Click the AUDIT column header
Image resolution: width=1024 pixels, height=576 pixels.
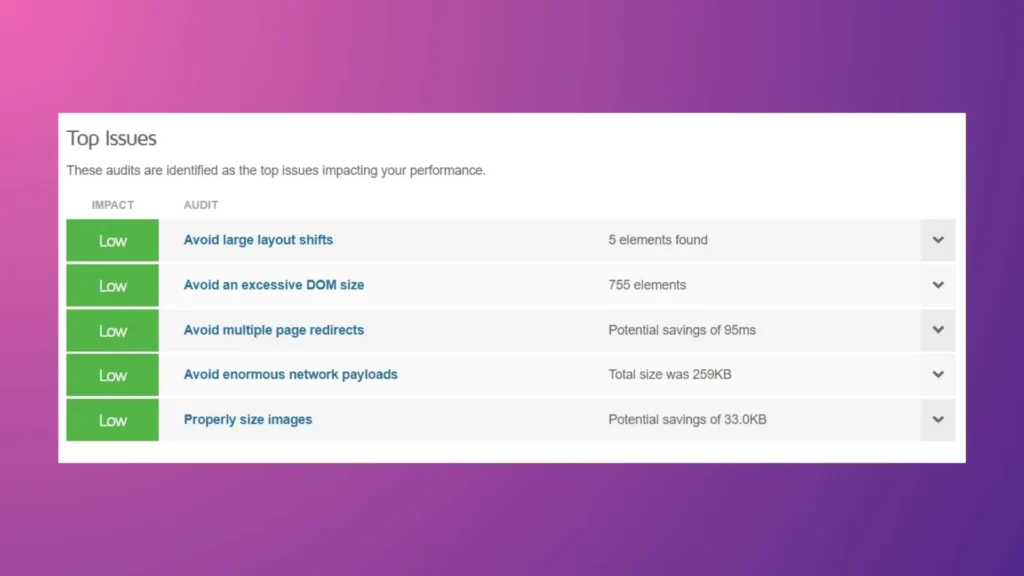tap(200, 204)
